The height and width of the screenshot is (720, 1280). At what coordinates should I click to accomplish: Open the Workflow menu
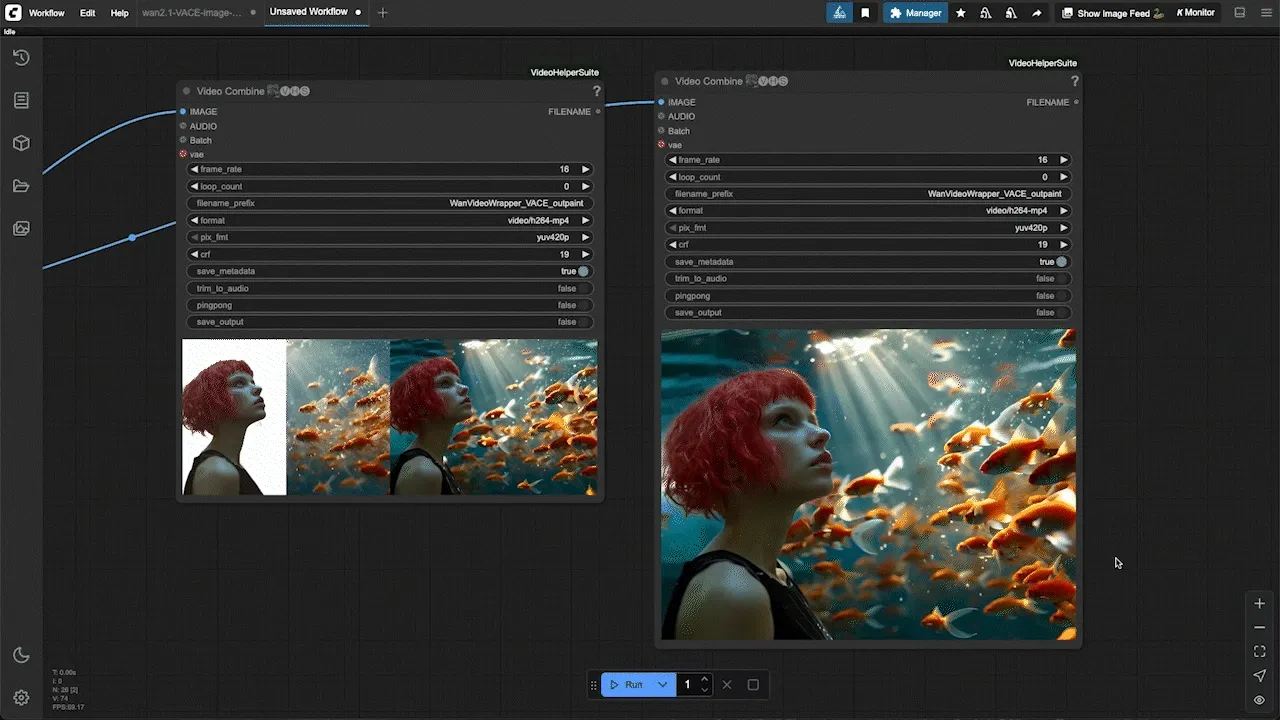pos(46,13)
